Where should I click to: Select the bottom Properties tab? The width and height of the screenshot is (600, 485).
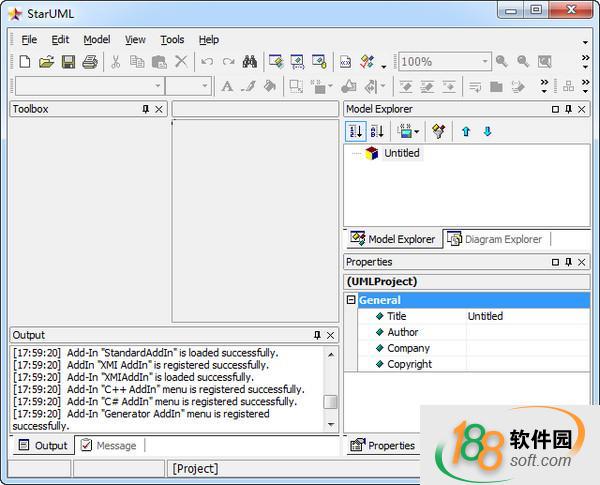383,446
